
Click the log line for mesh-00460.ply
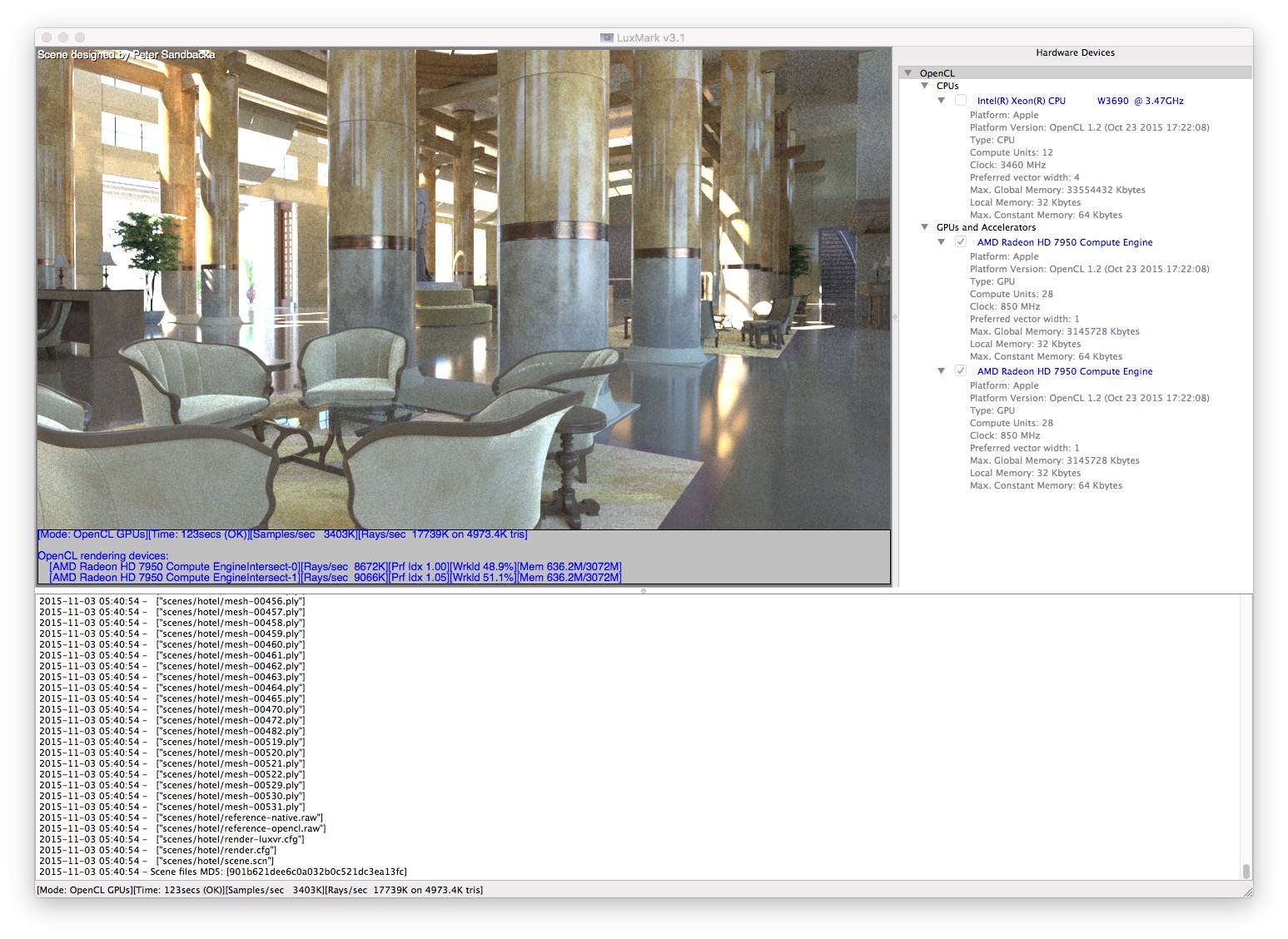click(x=172, y=644)
